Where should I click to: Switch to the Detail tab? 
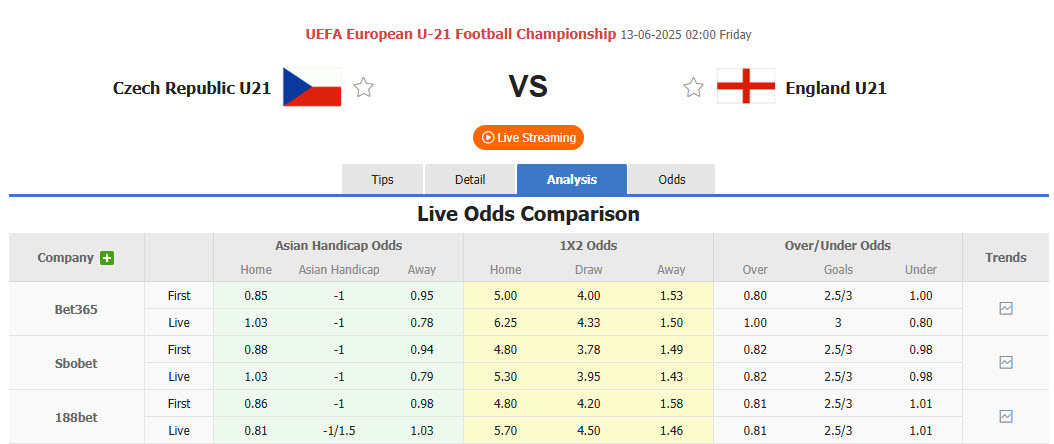click(470, 180)
